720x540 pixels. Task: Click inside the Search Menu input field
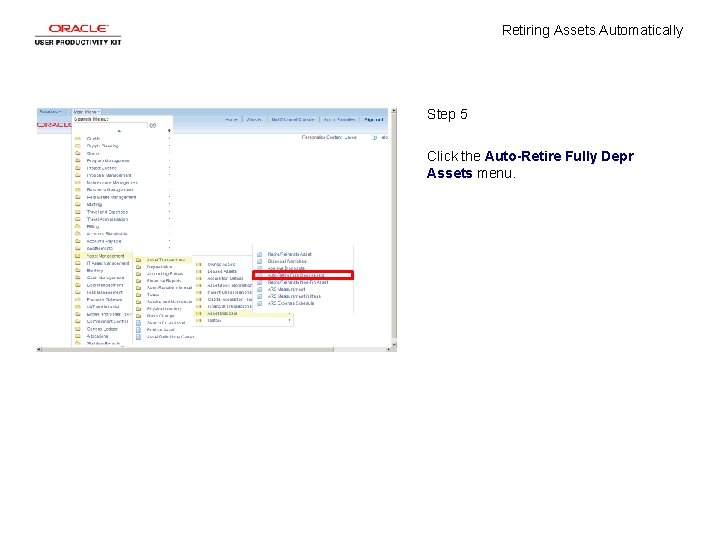click(x=110, y=125)
